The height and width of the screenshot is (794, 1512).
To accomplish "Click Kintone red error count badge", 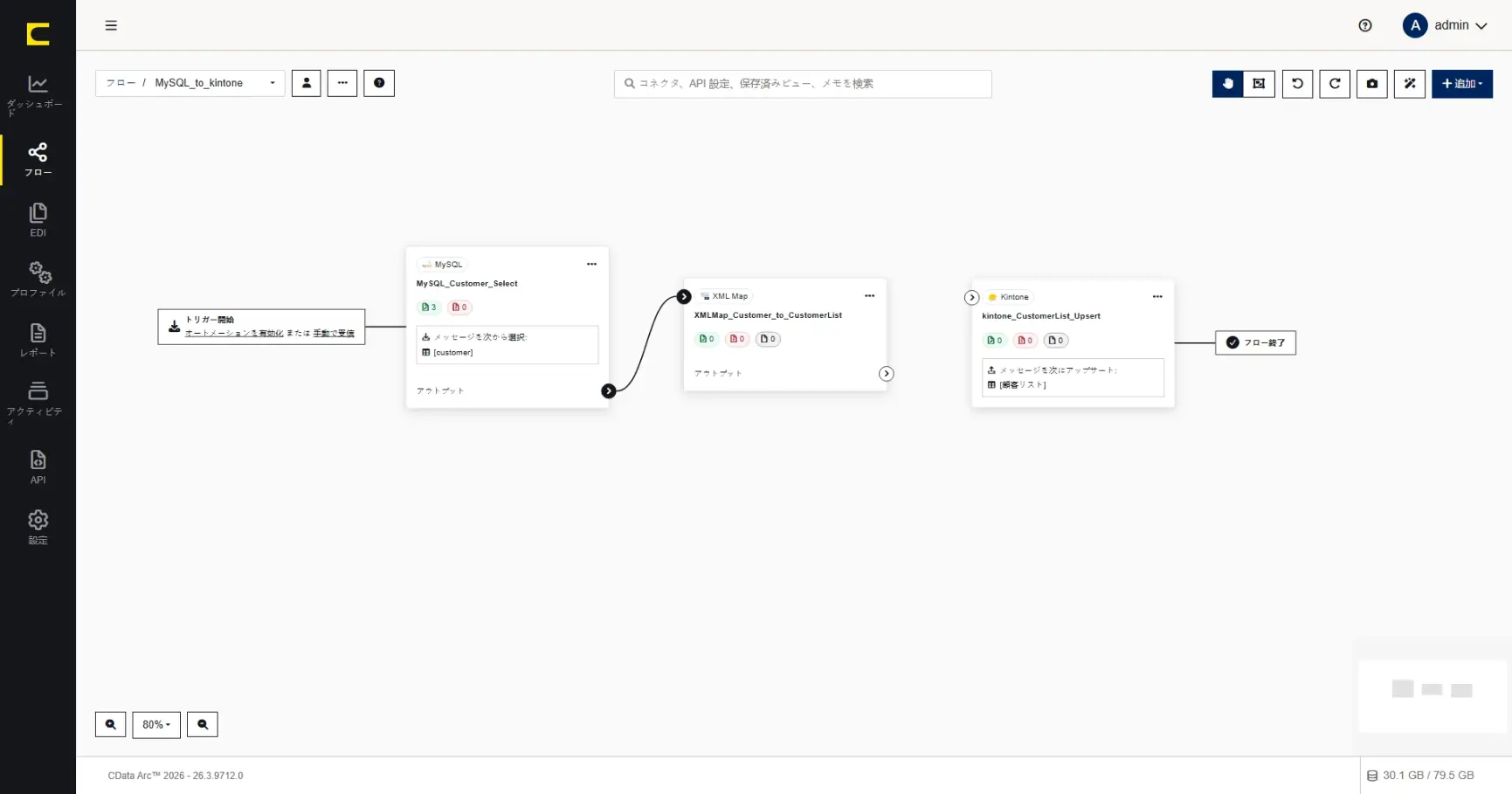I will point(1025,341).
